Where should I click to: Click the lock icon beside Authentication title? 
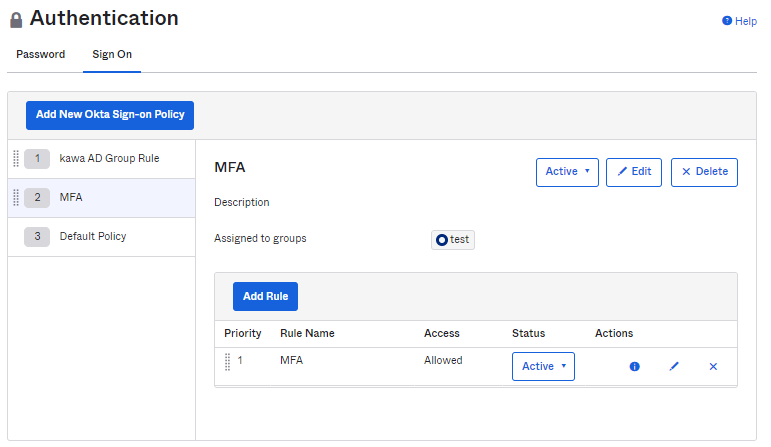16,20
